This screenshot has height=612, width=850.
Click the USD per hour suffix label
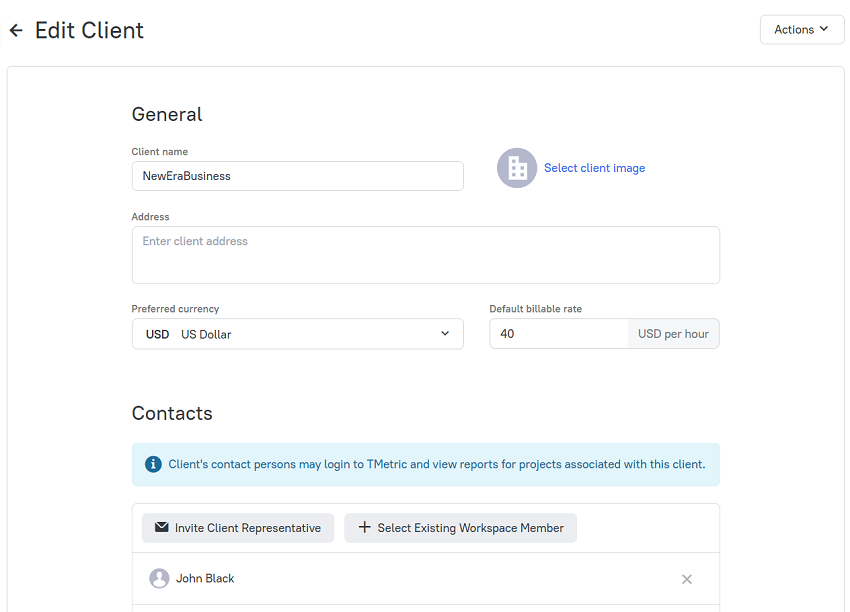tap(673, 334)
